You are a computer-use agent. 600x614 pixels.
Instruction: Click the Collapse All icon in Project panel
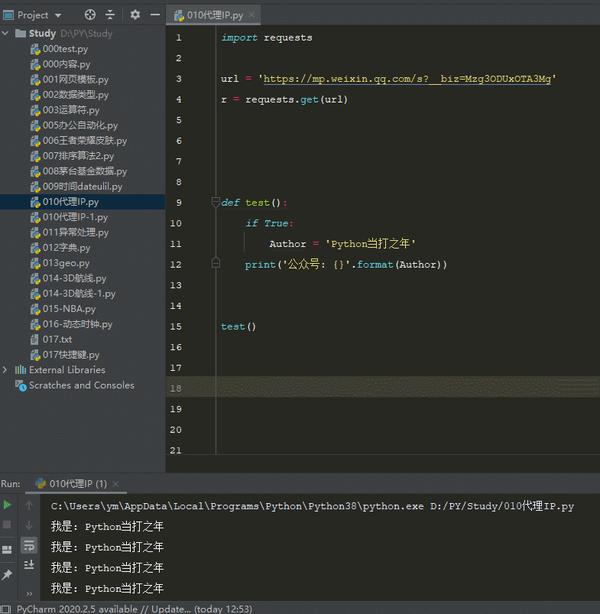(x=109, y=15)
